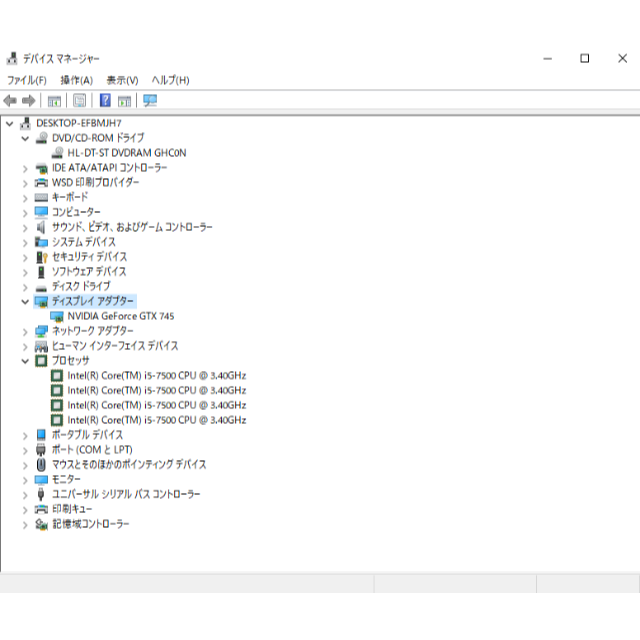
Task: Click the Forward arrow toolbar icon
Action: tap(29, 100)
